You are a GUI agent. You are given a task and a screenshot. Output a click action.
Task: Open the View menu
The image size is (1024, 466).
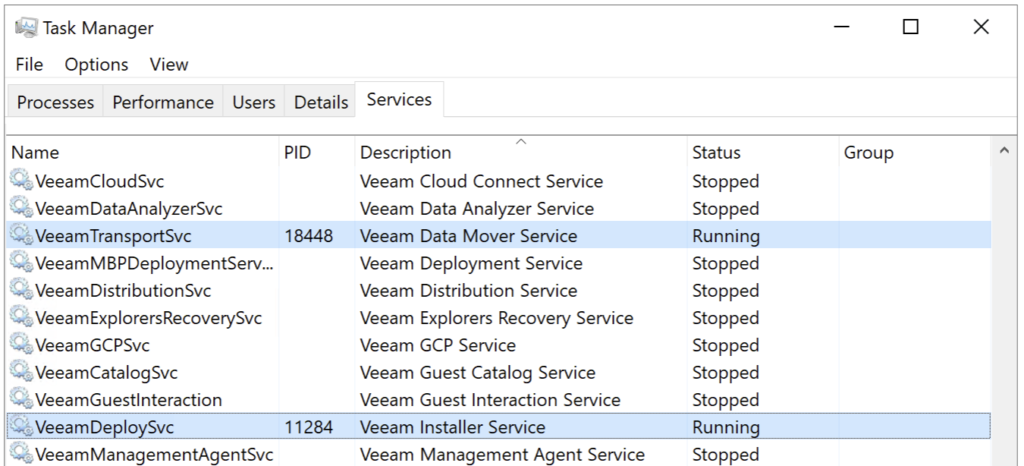[x=168, y=65]
